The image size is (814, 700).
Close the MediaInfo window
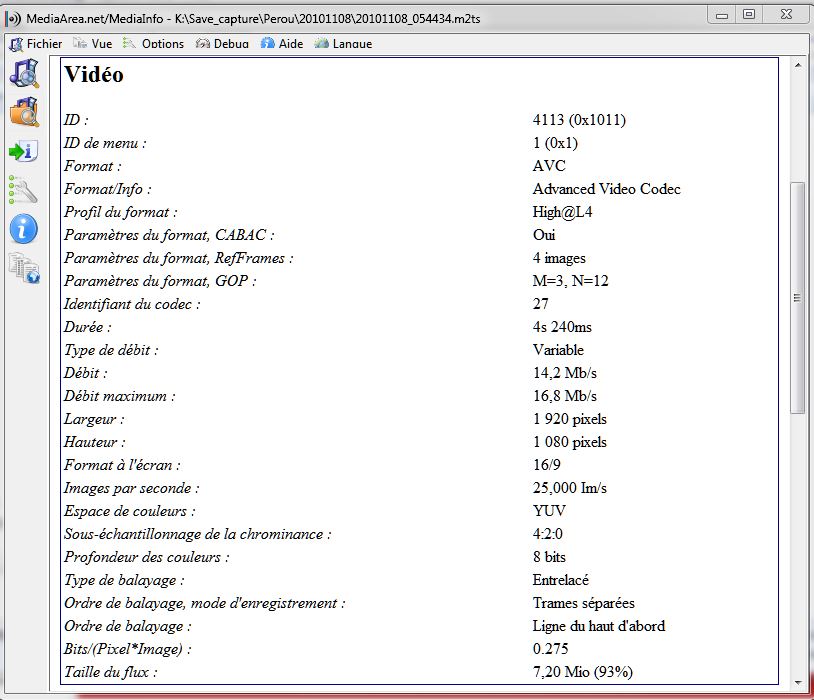coord(786,15)
